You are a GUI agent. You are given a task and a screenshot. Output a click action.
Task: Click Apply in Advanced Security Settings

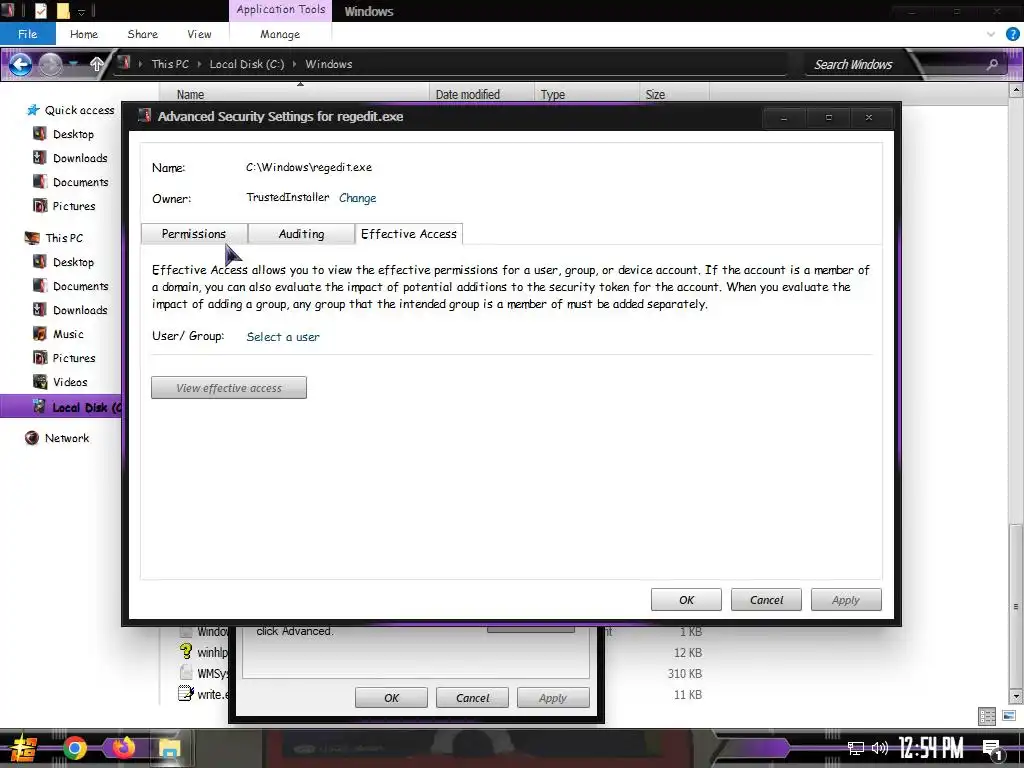(x=846, y=600)
